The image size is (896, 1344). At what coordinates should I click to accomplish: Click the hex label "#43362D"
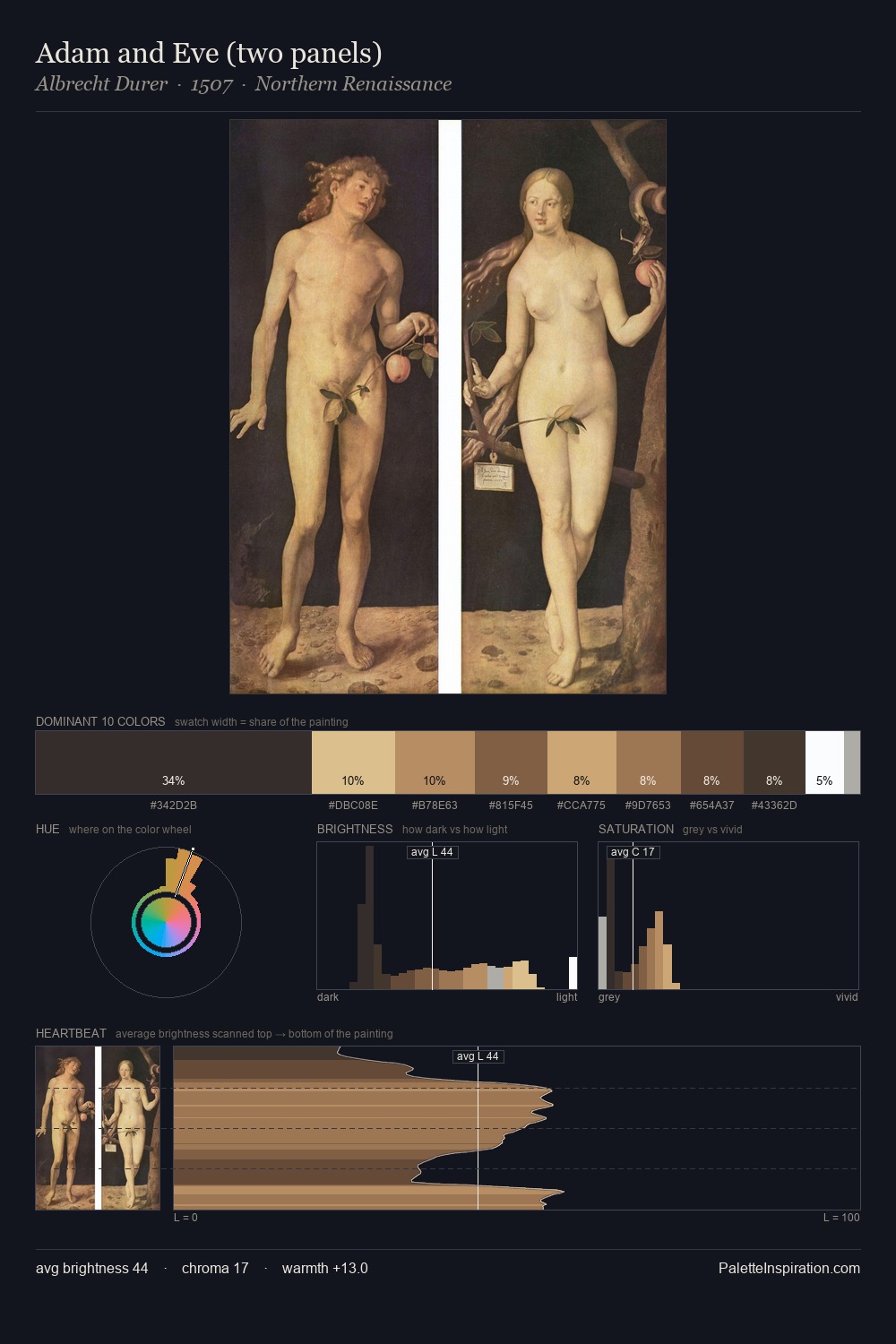[x=774, y=805]
